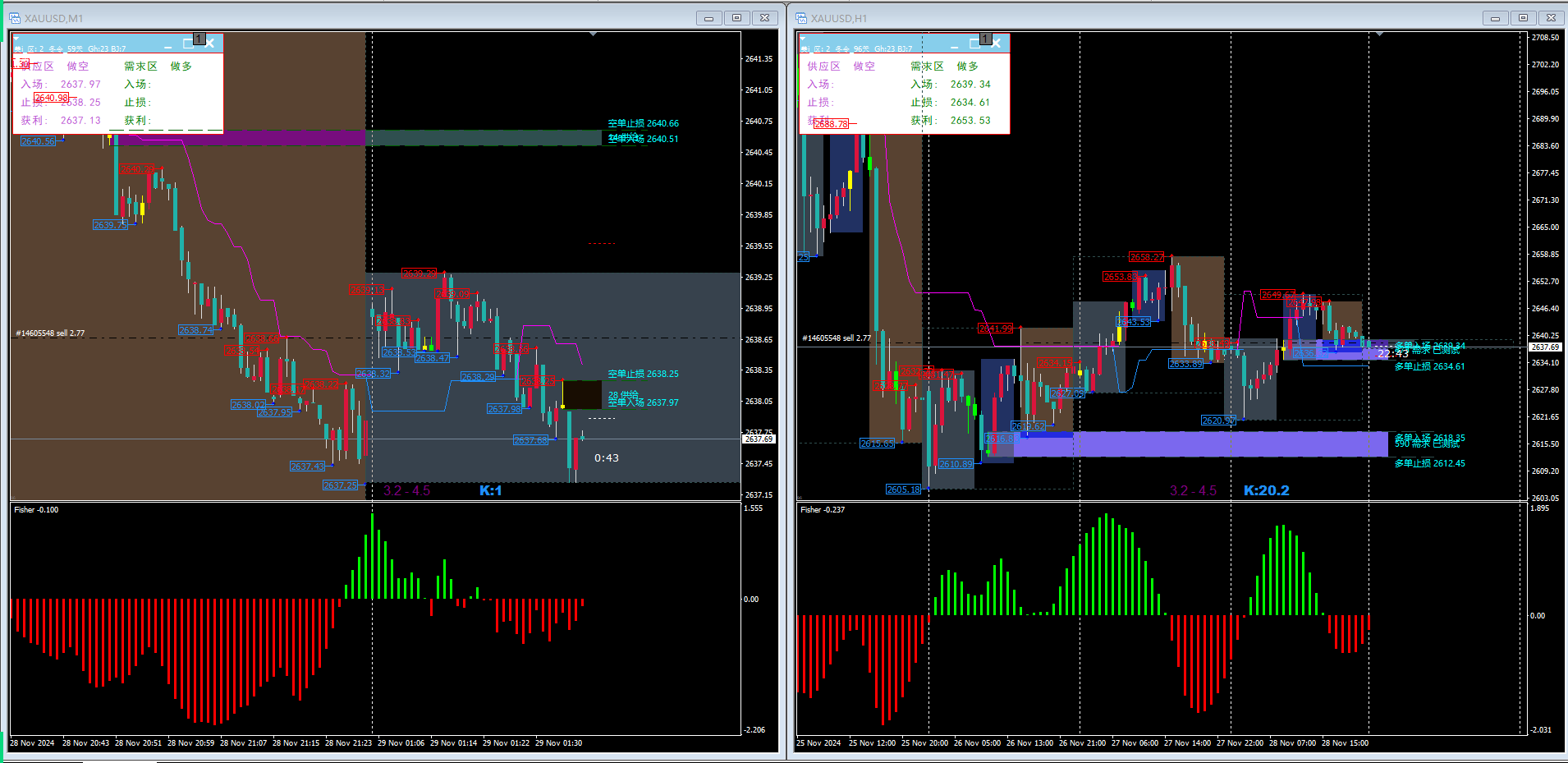
Task: Click the 2637.43 price label on M1 chart
Action: point(307,467)
